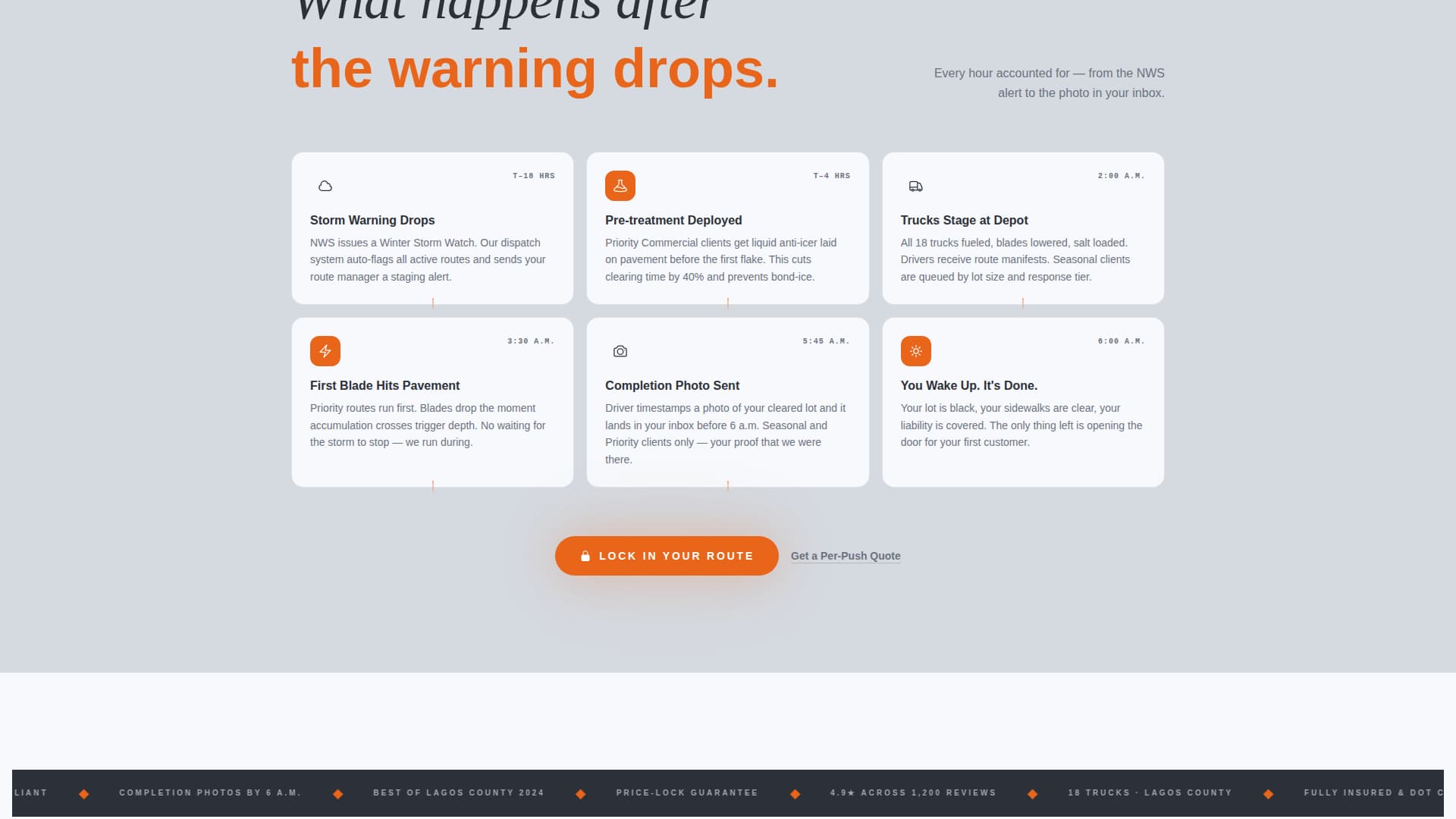Select the Storm Warning Drops card
Viewport: 1456px width, 819px height.
[x=432, y=228]
